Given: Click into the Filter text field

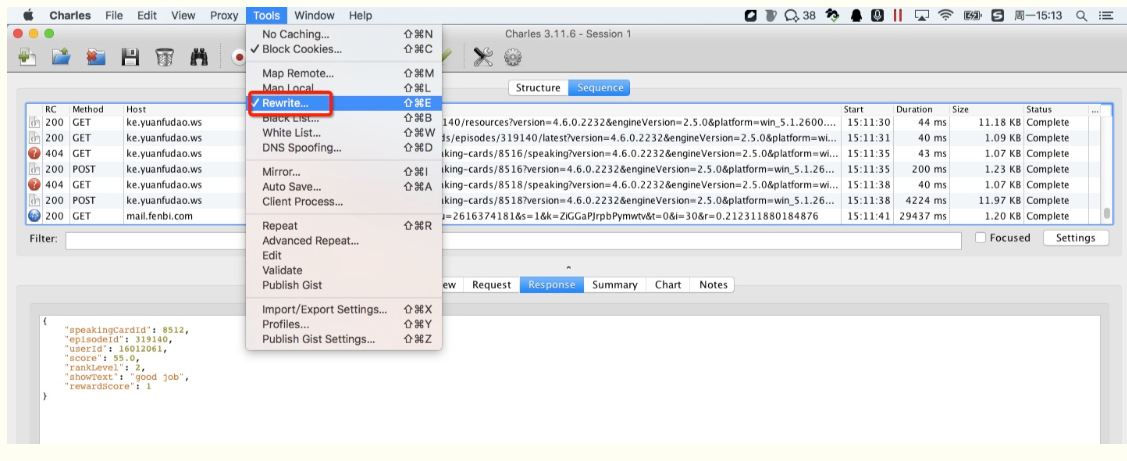Looking at the screenshot, I should pyautogui.click(x=513, y=240).
